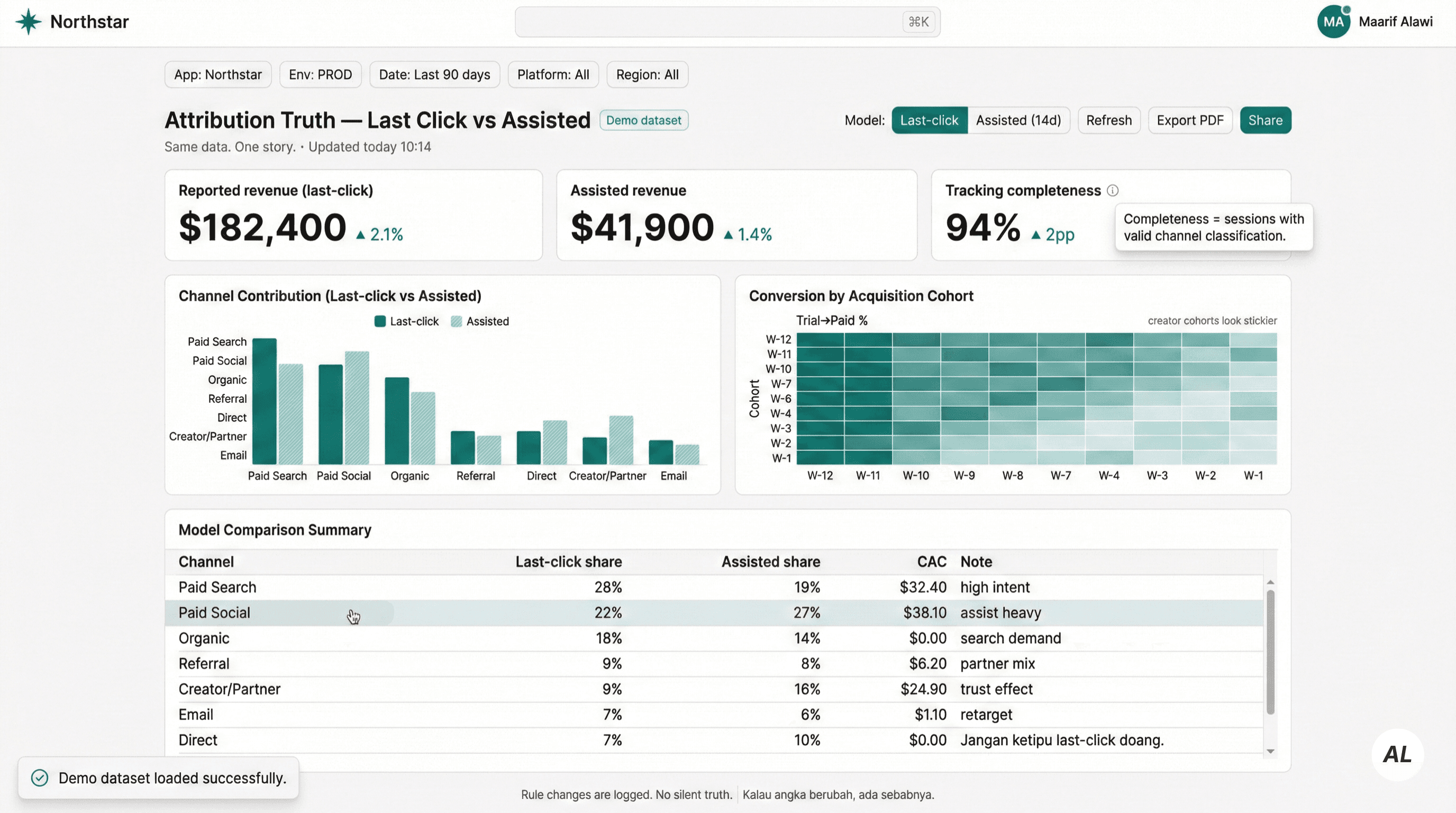Click the Northstar star logo icon
Image resolution: width=1456 pixels, height=813 pixels.
click(x=28, y=22)
